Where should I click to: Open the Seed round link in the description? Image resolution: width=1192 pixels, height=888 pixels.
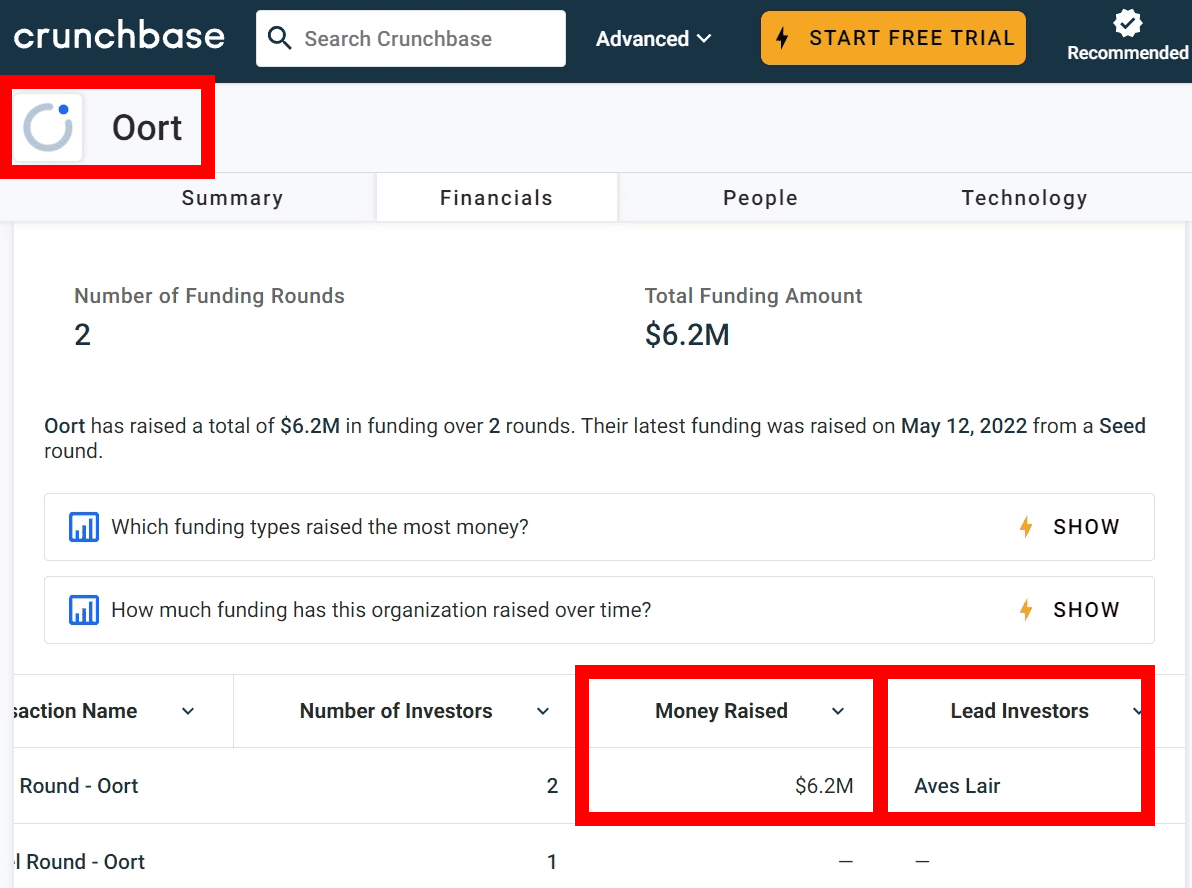click(x=1122, y=426)
